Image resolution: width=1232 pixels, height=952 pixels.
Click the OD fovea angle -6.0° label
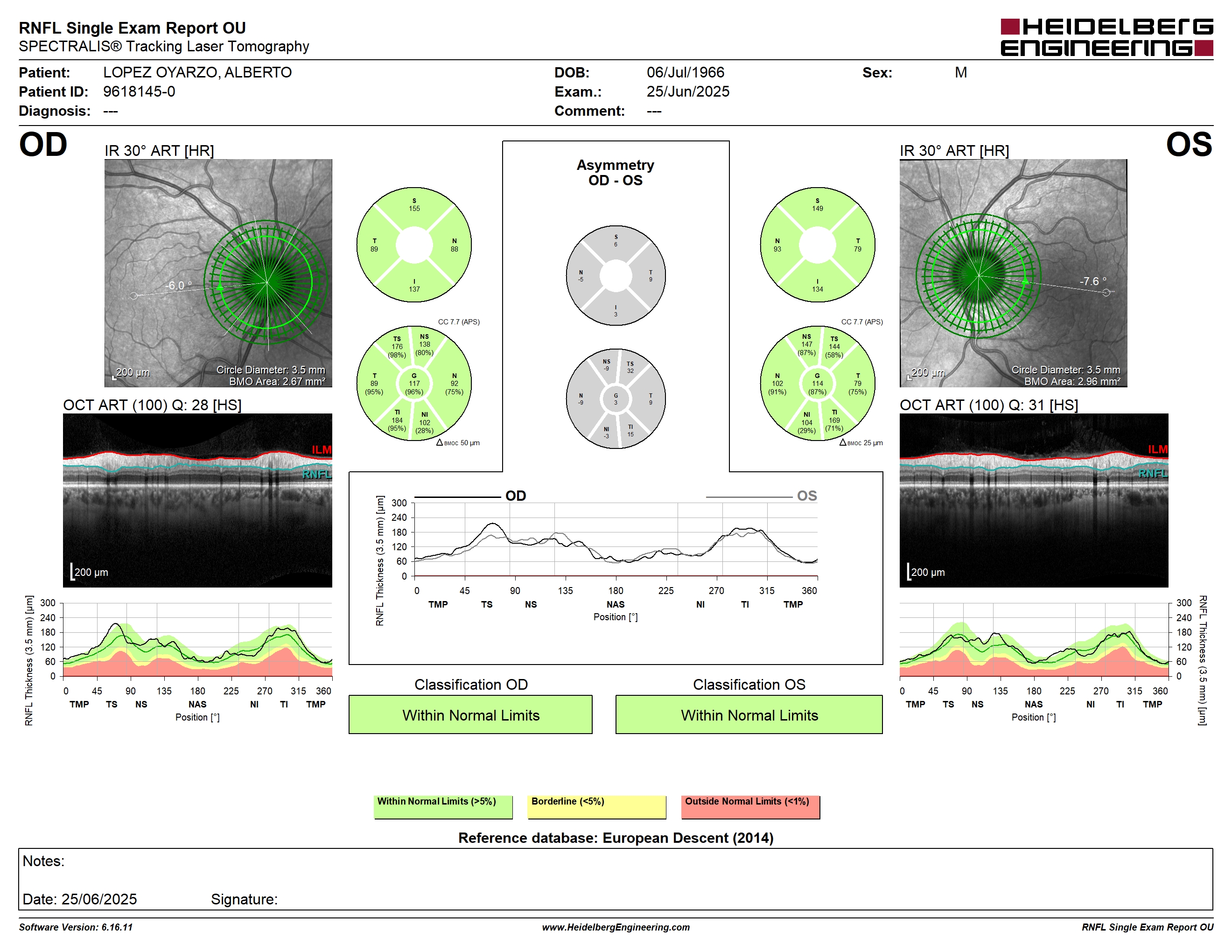178,286
